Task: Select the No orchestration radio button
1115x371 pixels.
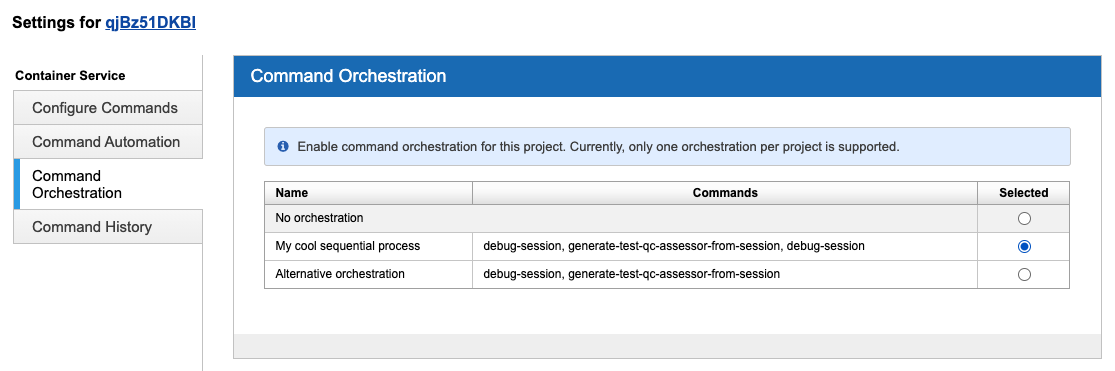Action: tap(1024, 218)
